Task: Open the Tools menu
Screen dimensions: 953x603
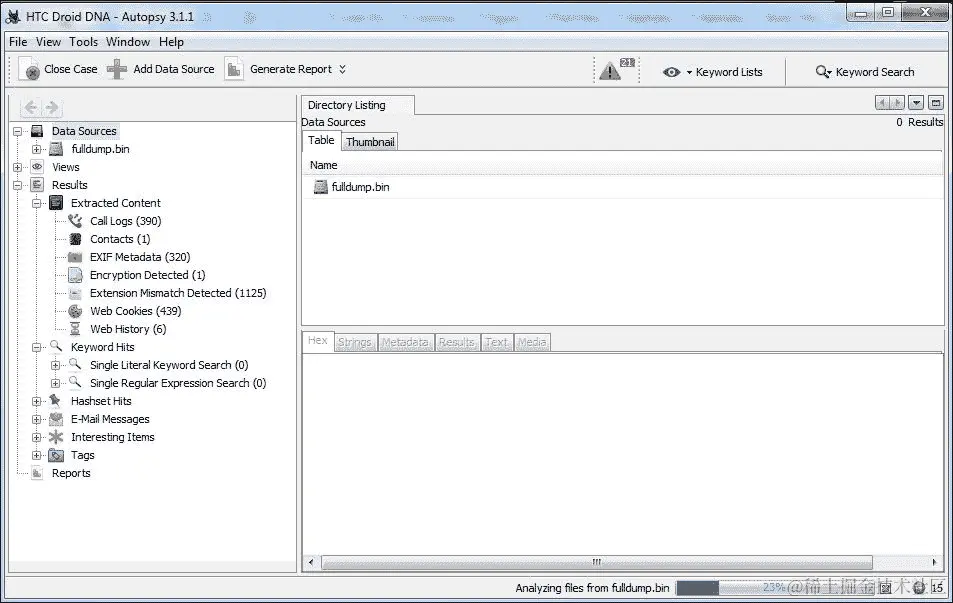Action: click(x=83, y=42)
